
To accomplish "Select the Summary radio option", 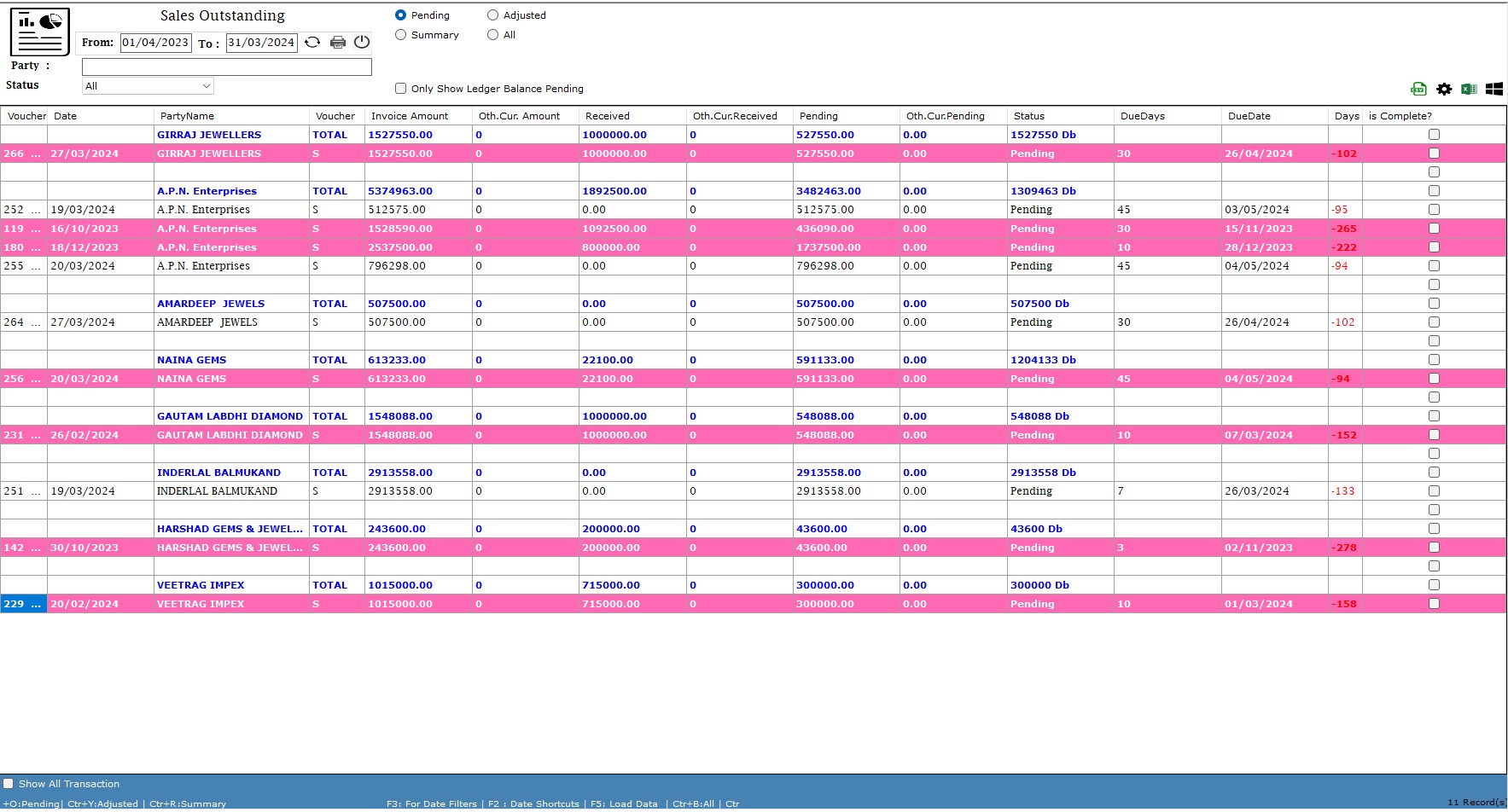I will [x=400, y=35].
